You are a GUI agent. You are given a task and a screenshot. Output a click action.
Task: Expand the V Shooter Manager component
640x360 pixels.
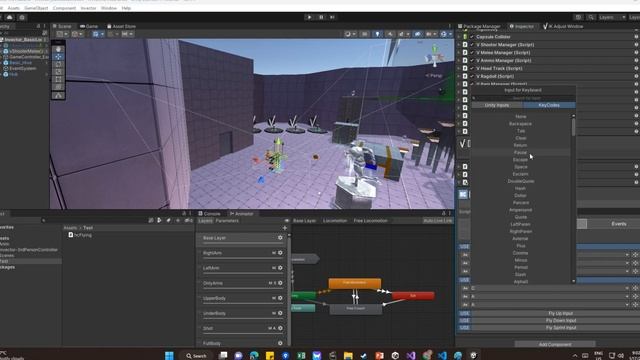(459, 44)
